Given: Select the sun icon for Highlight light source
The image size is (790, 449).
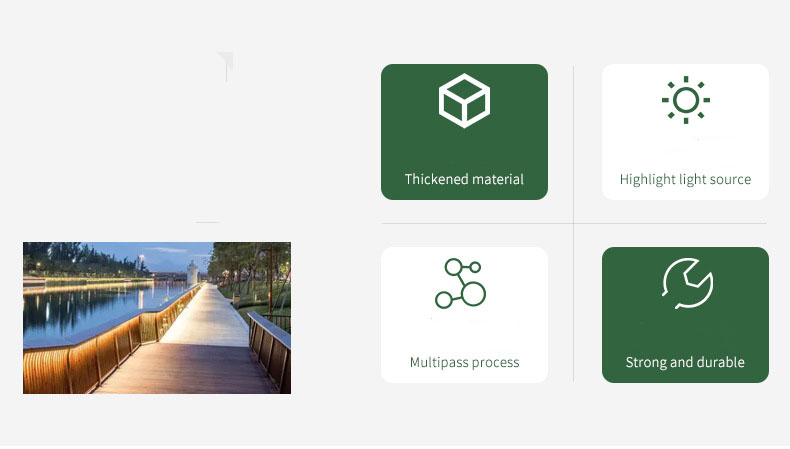Looking at the screenshot, I should pos(685,100).
